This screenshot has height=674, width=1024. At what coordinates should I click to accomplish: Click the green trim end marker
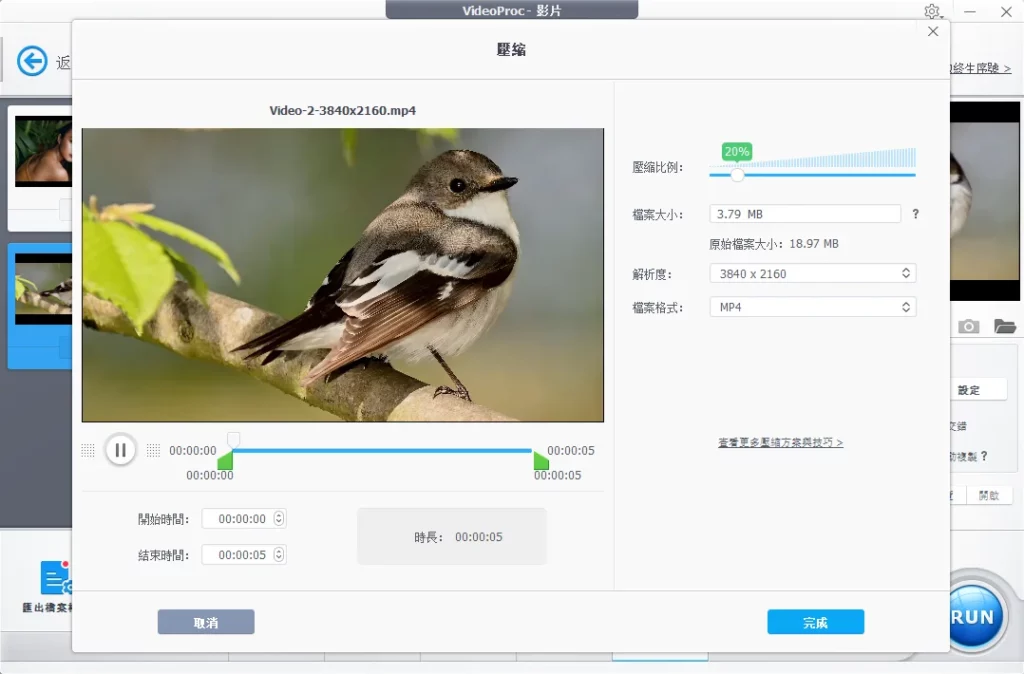click(x=541, y=461)
